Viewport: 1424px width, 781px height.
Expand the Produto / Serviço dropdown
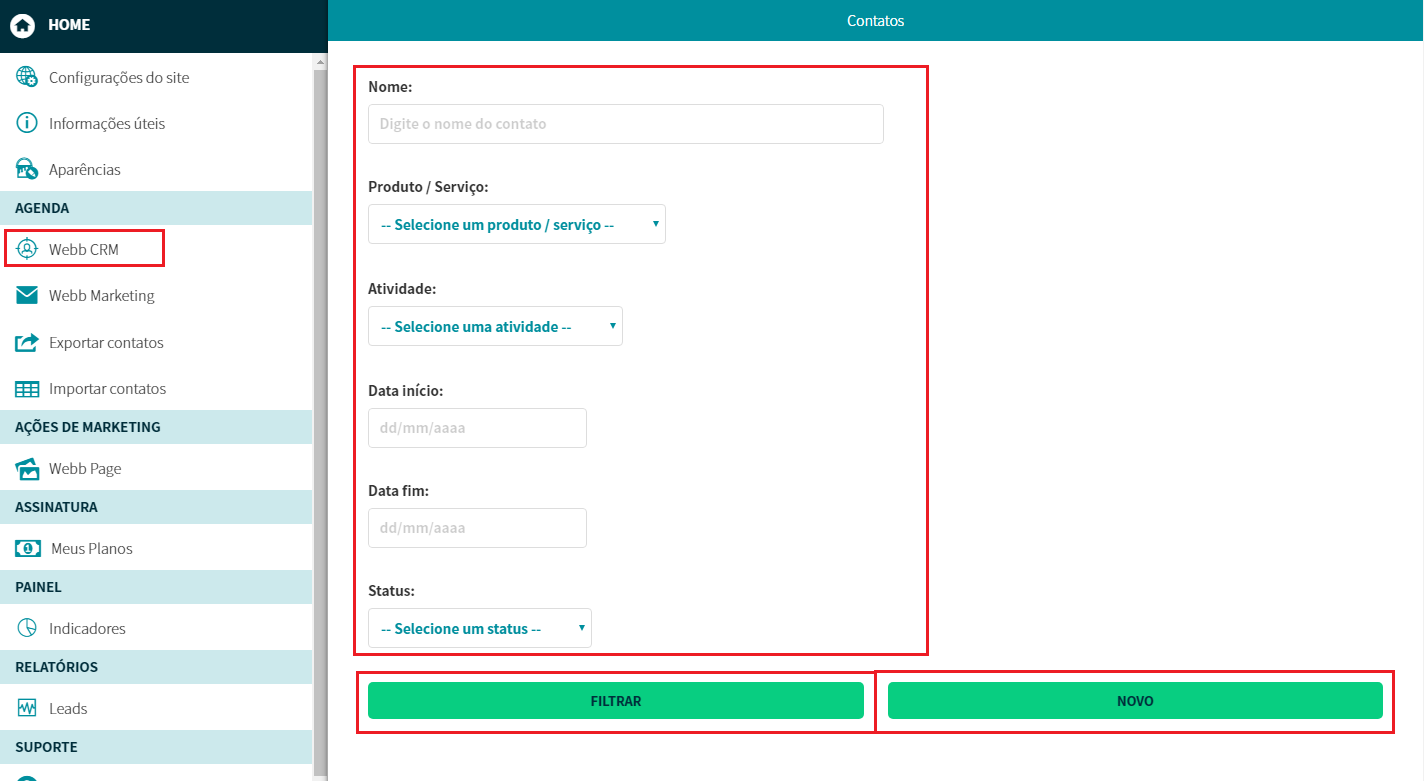point(516,225)
